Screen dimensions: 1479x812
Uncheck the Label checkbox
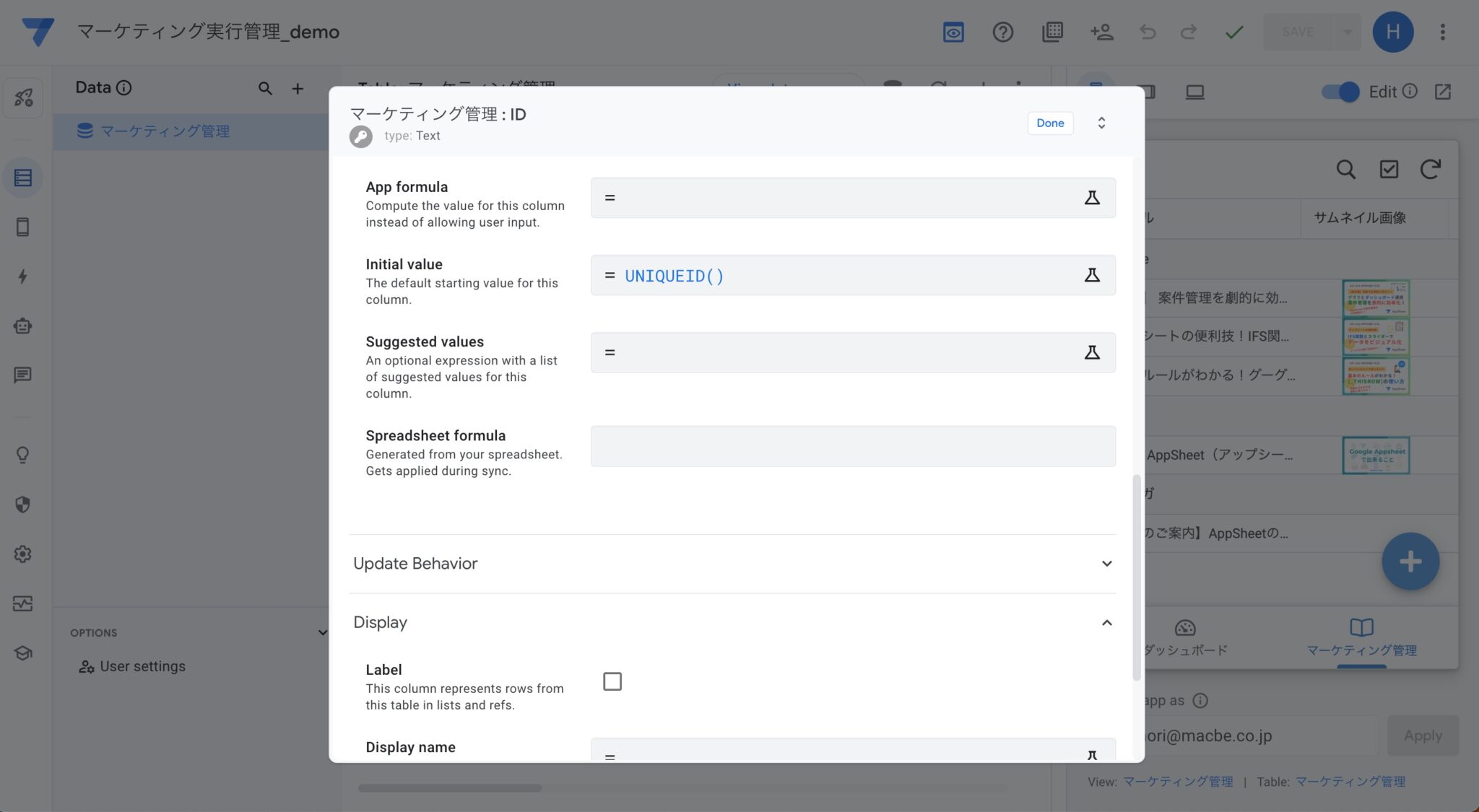point(612,681)
